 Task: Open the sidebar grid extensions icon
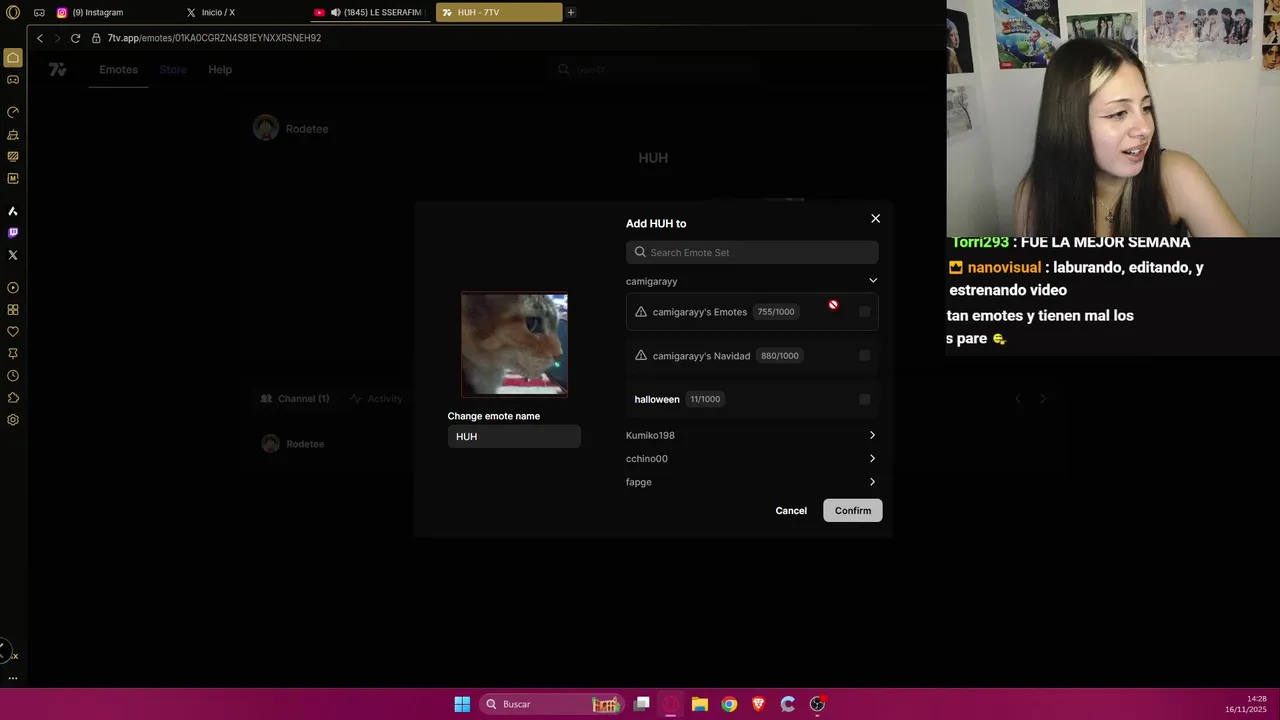tap(13, 310)
